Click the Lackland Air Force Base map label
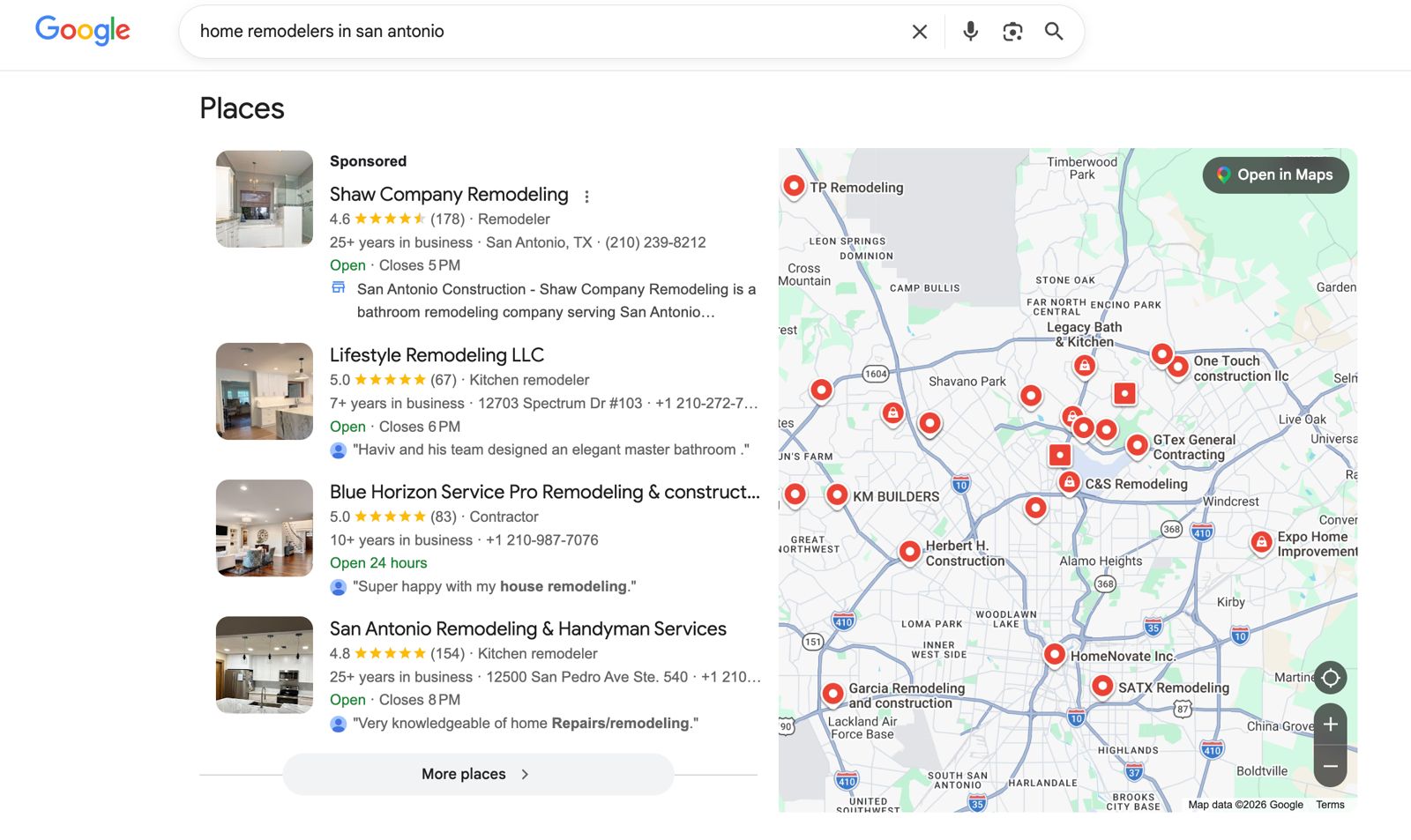1411x840 pixels. coord(862,727)
